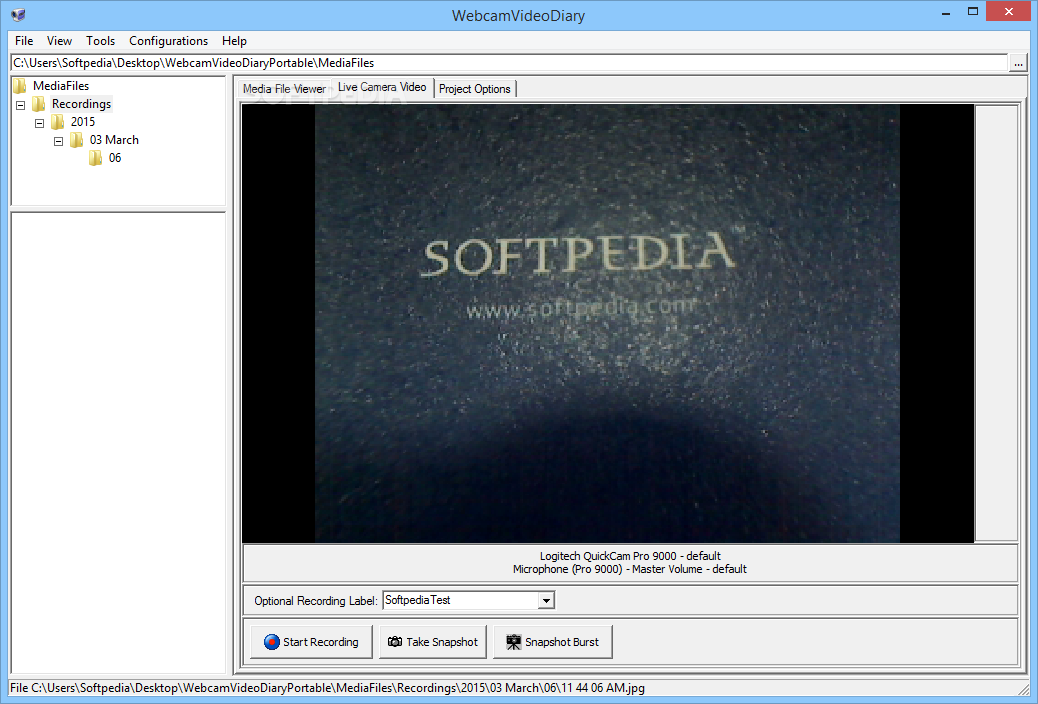
Task: Click the 06 folder icon
Action: (x=96, y=158)
